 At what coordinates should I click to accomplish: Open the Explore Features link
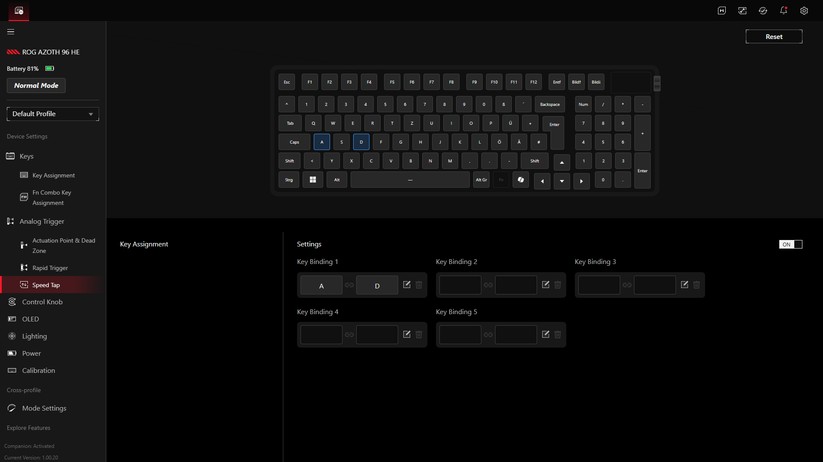click(x=28, y=428)
